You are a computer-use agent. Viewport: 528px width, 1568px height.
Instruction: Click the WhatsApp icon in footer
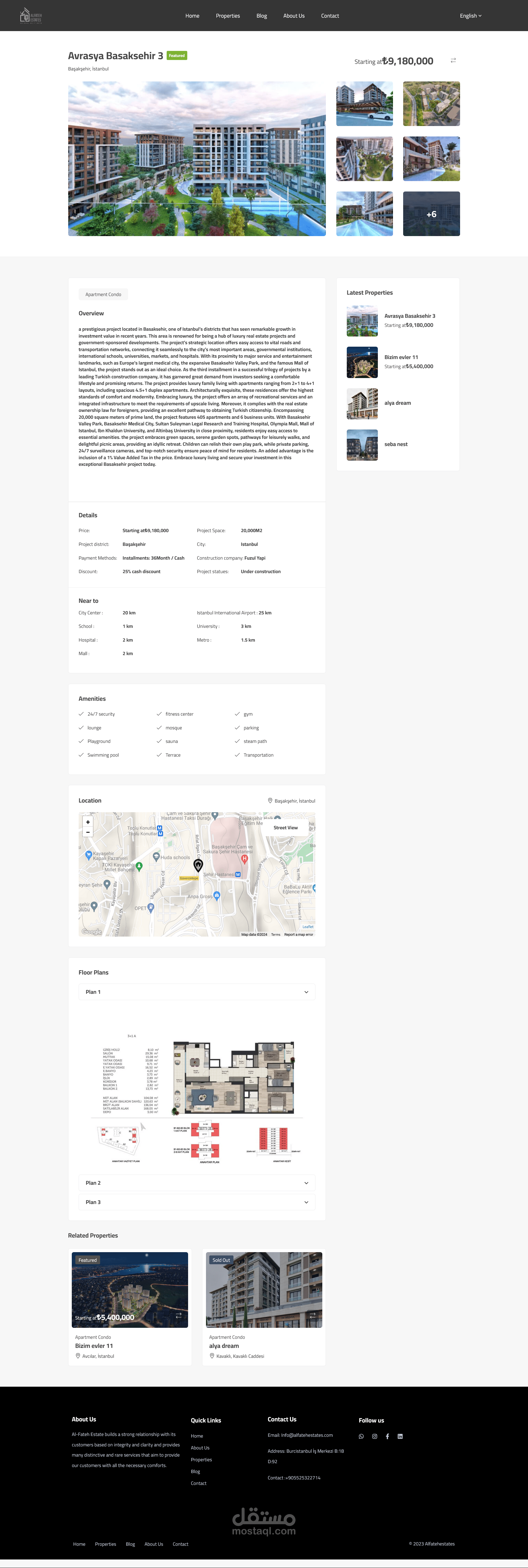(x=361, y=1436)
